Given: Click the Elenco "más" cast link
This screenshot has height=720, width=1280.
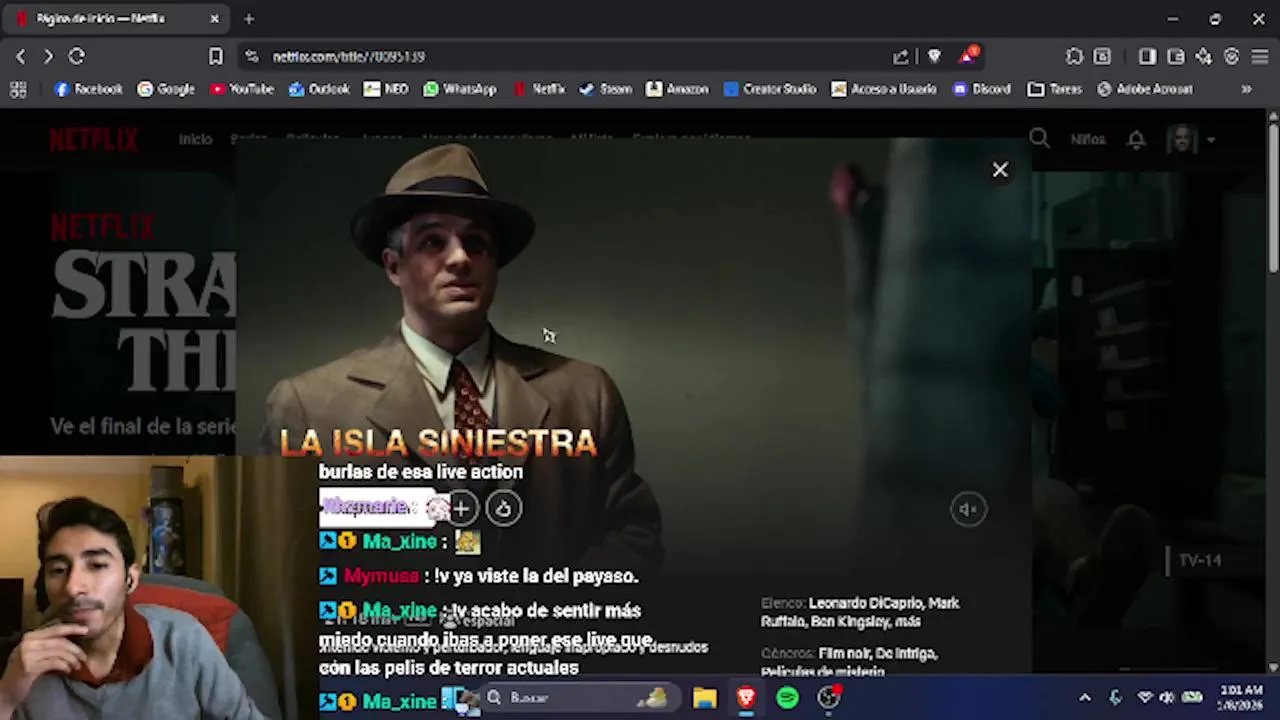Looking at the screenshot, I should (907, 622).
